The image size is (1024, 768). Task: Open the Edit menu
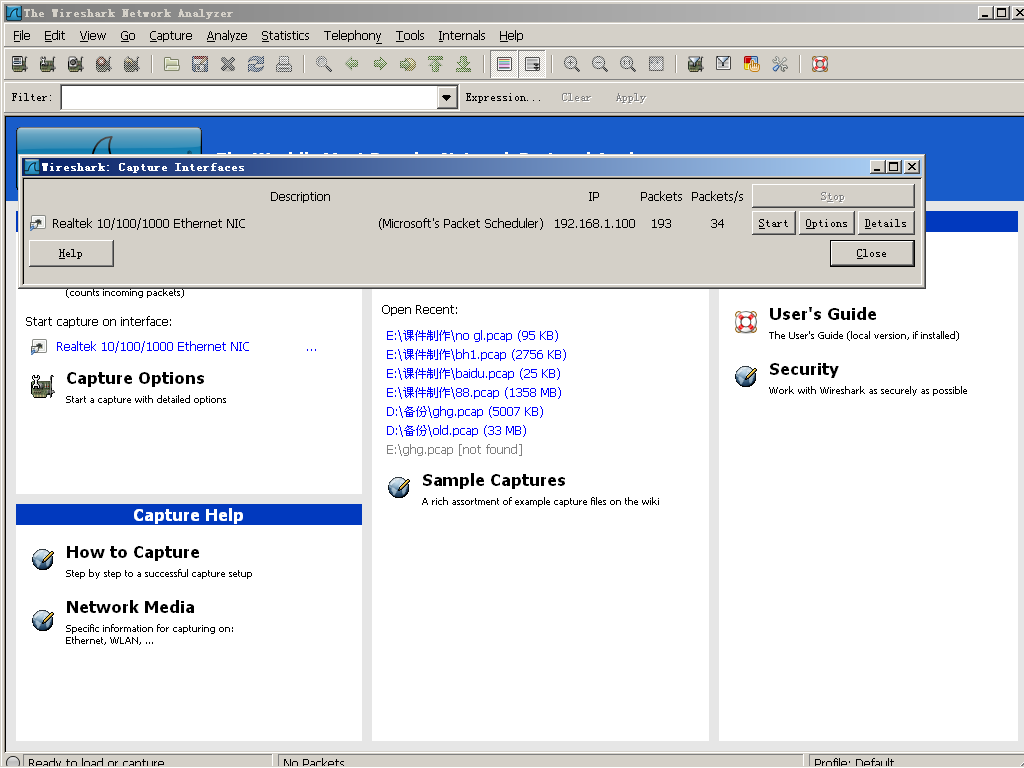point(54,36)
